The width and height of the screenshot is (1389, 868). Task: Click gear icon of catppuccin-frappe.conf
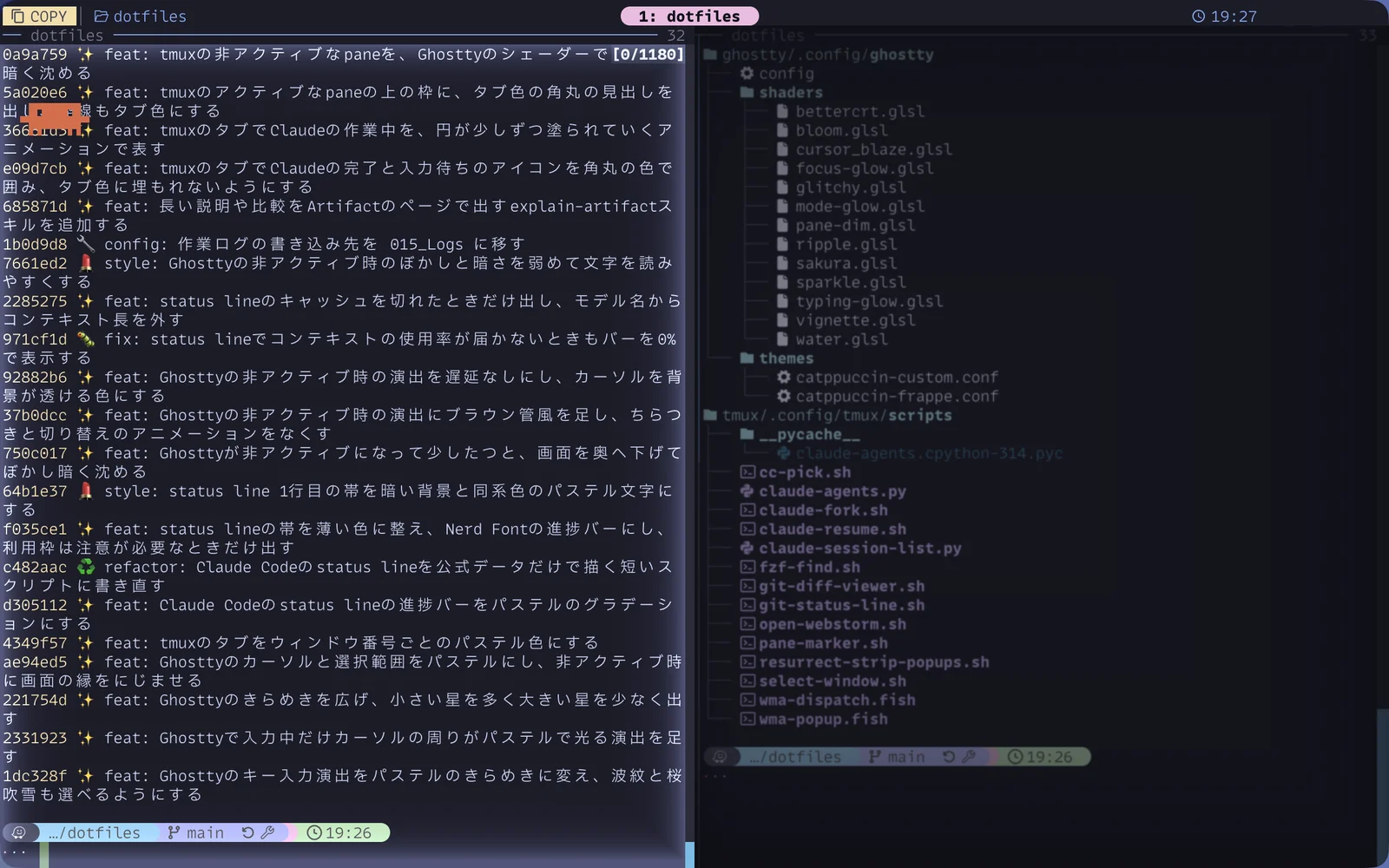pos(783,396)
